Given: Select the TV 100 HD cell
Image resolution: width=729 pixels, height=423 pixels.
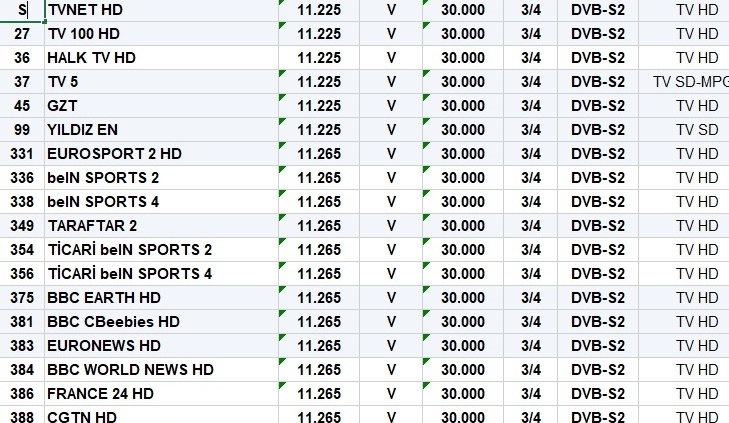Looking at the screenshot, I should pos(162,33).
